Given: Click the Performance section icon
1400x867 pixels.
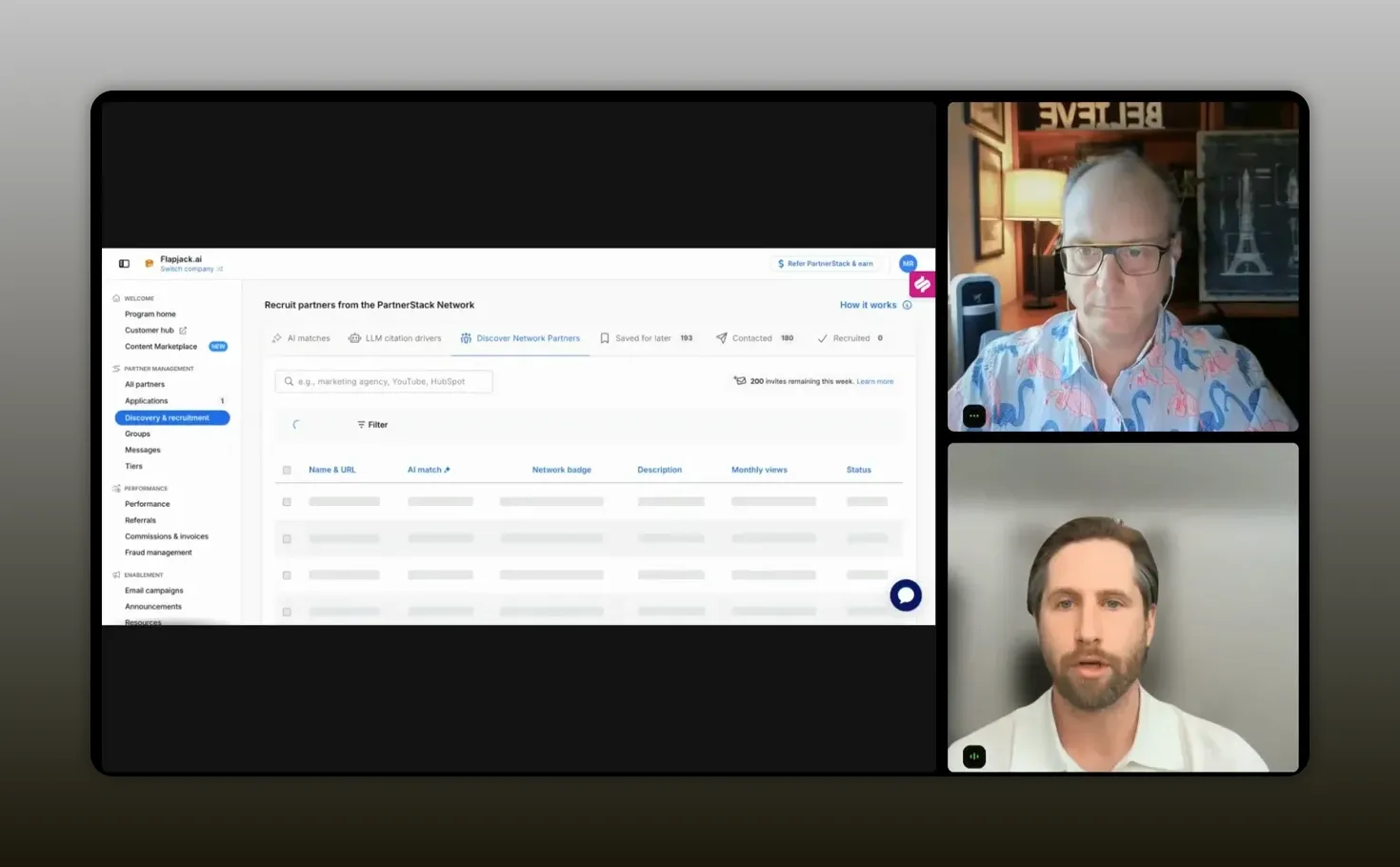Looking at the screenshot, I should (116, 488).
